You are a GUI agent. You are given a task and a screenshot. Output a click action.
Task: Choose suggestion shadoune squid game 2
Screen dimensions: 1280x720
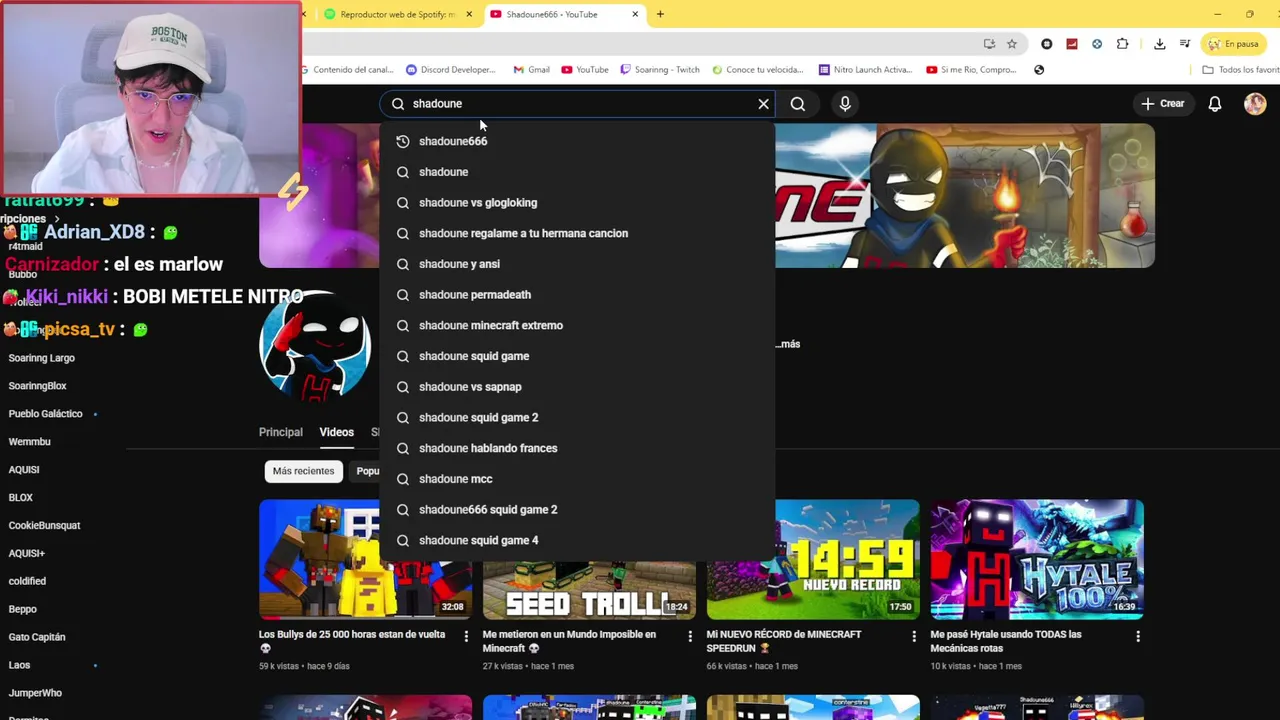point(577,417)
